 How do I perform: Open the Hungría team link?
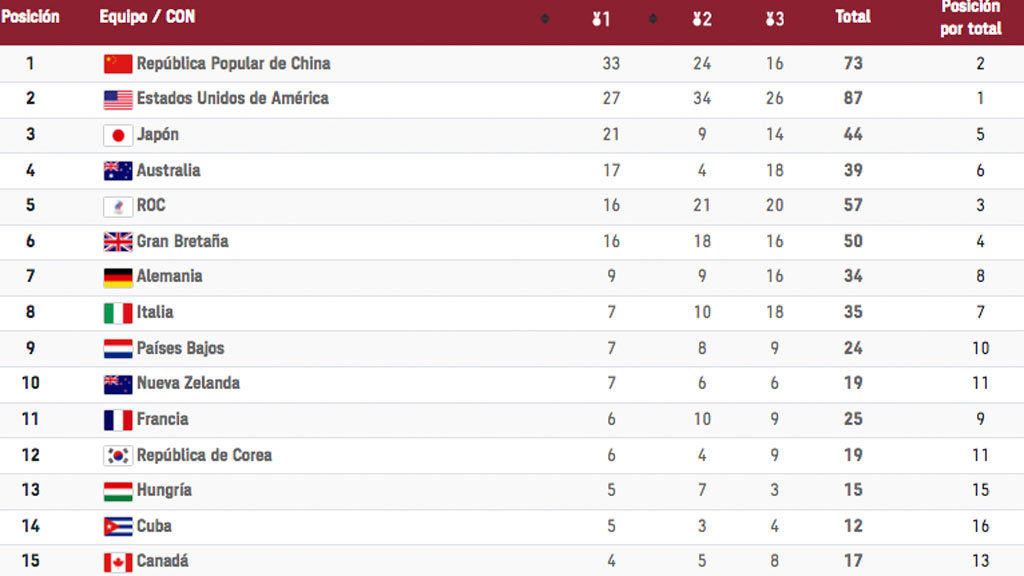tap(164, 490)
